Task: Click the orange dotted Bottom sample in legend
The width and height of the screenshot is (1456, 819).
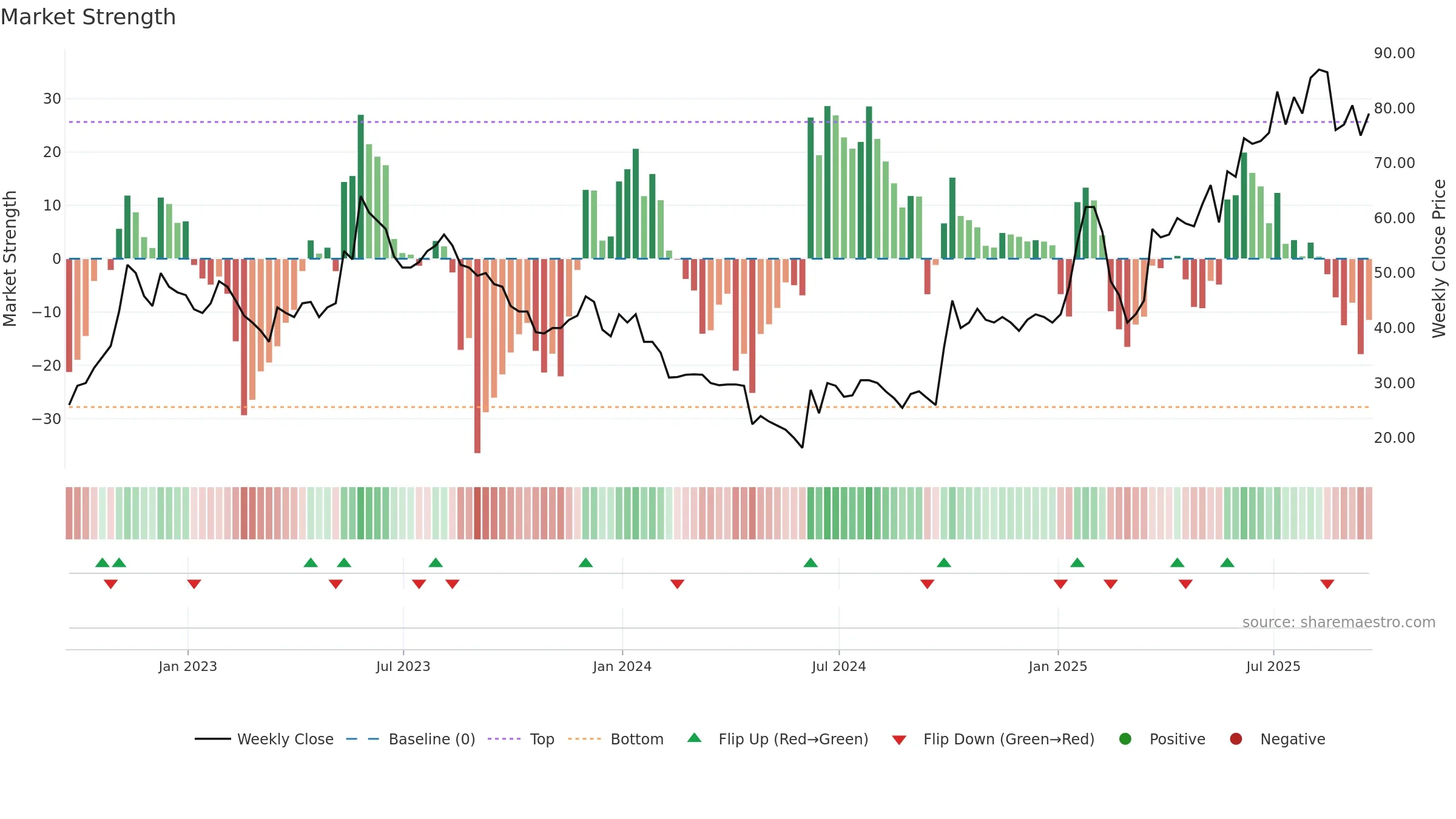Action: (x=584, y=739)
